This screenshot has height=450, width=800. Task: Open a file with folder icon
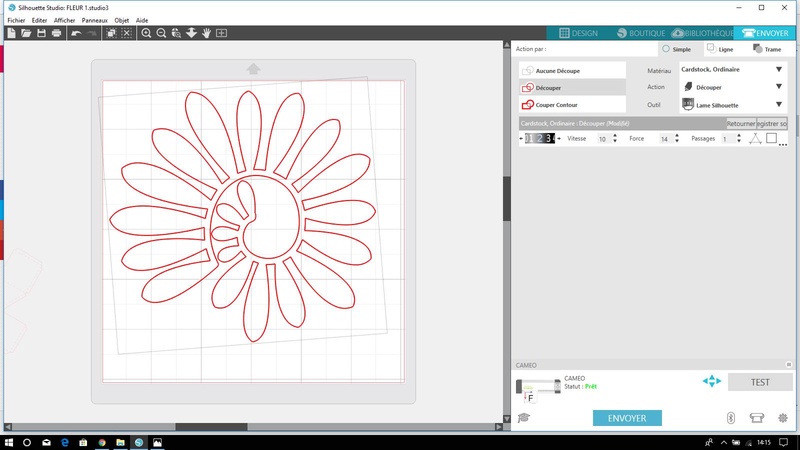tap(26, 33)
